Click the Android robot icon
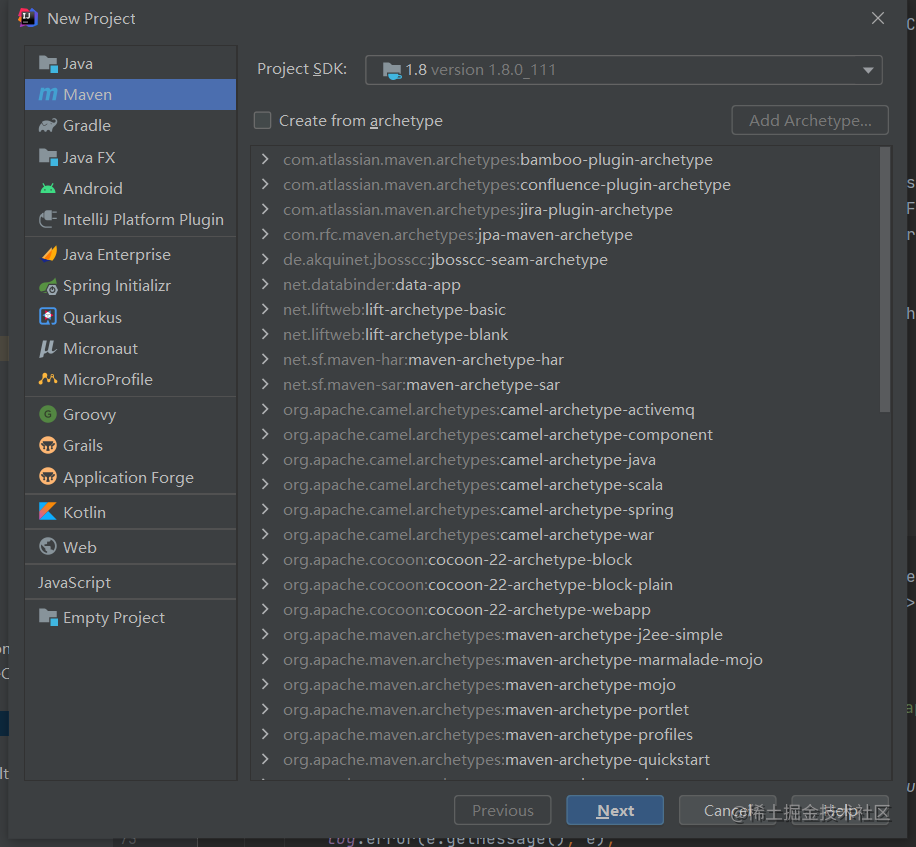 click(x=48, y=188)
